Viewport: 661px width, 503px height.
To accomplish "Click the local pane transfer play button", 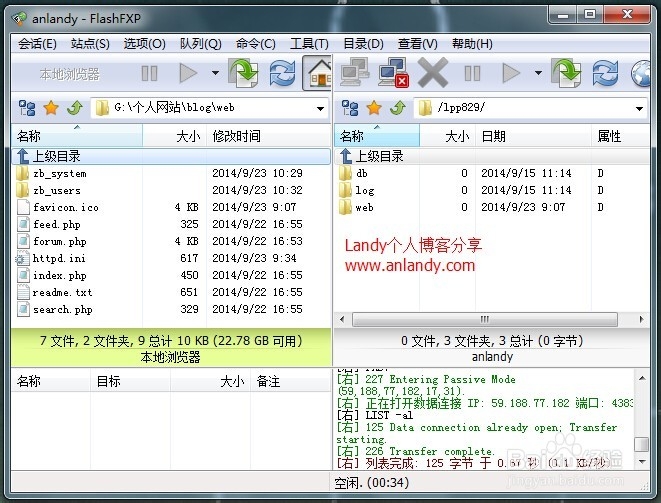I will click(x=188, y=73).
